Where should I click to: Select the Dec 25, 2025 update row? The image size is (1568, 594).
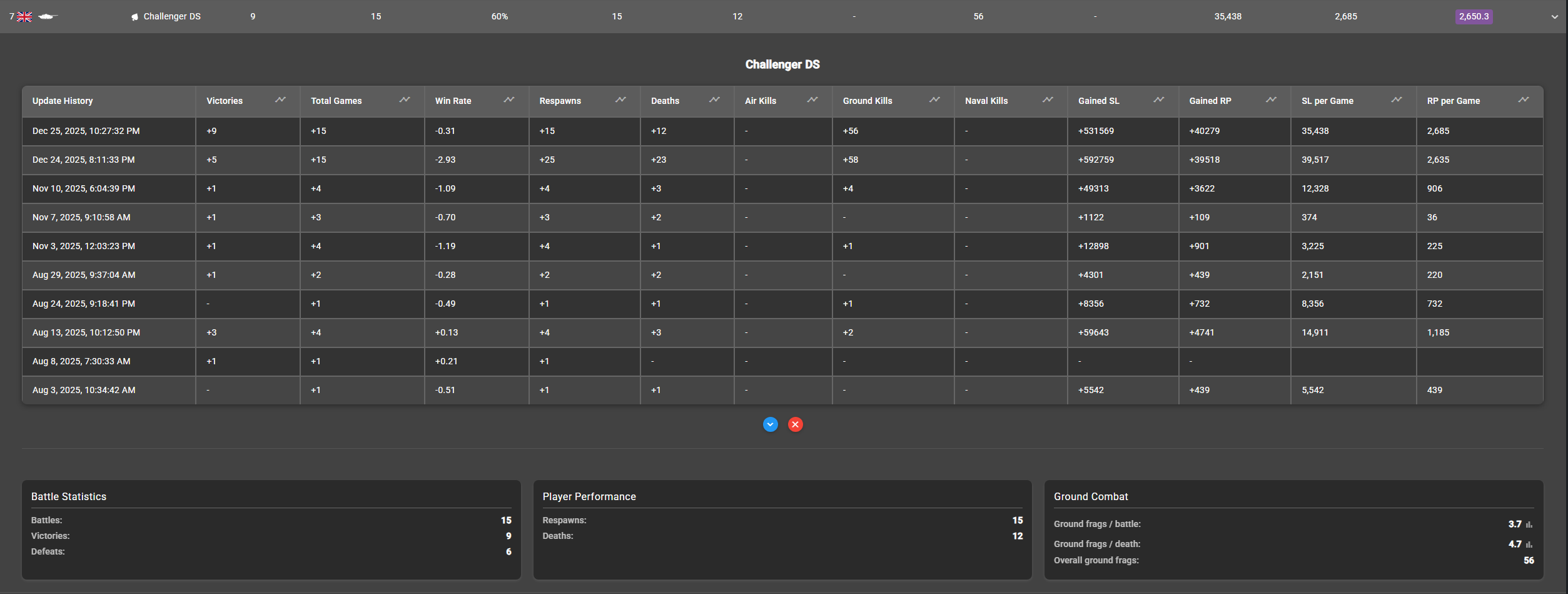(x=86, y=131)
